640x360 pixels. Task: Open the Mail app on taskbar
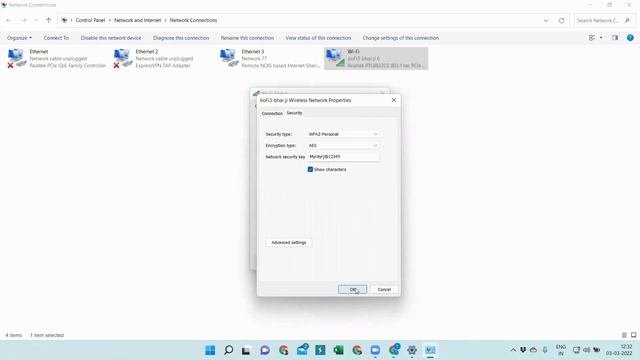302,350
